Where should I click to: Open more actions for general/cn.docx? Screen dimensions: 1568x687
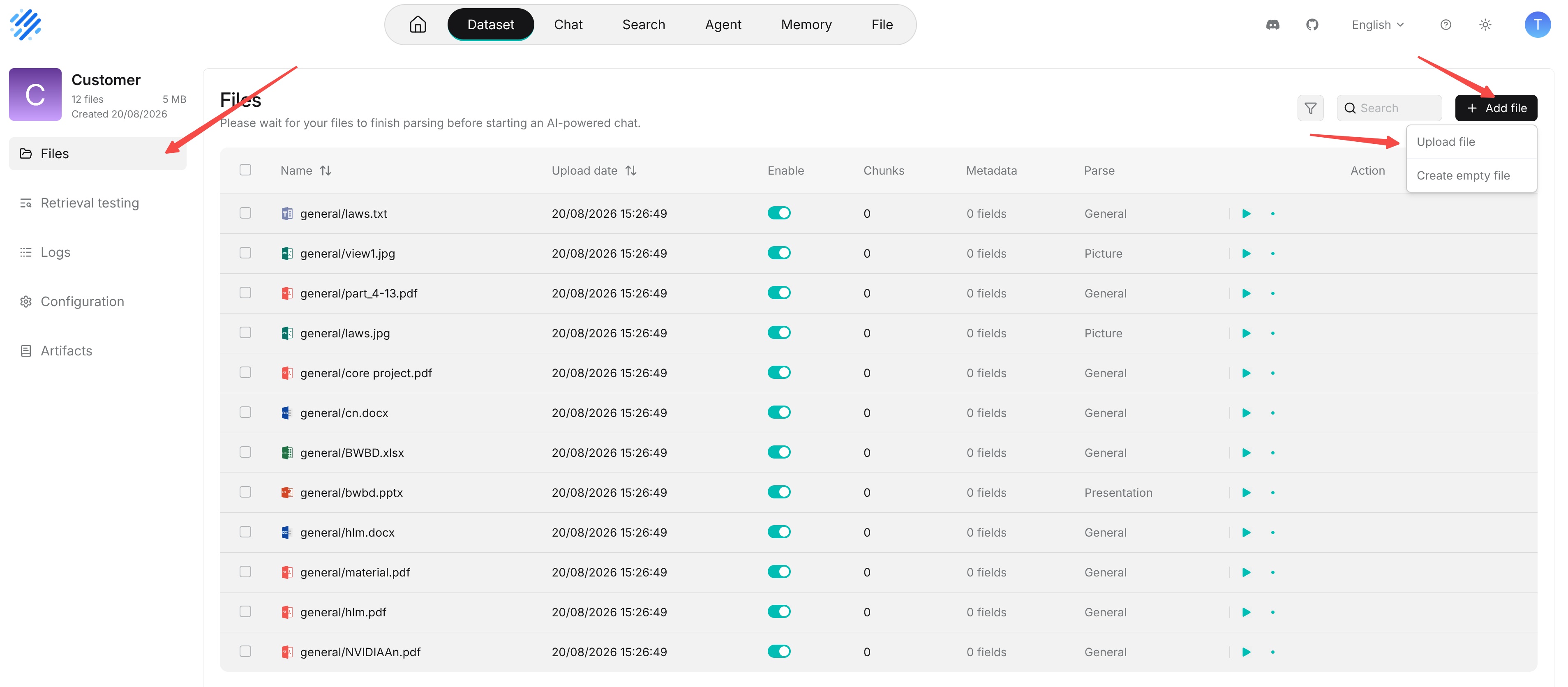(1273, 413)
